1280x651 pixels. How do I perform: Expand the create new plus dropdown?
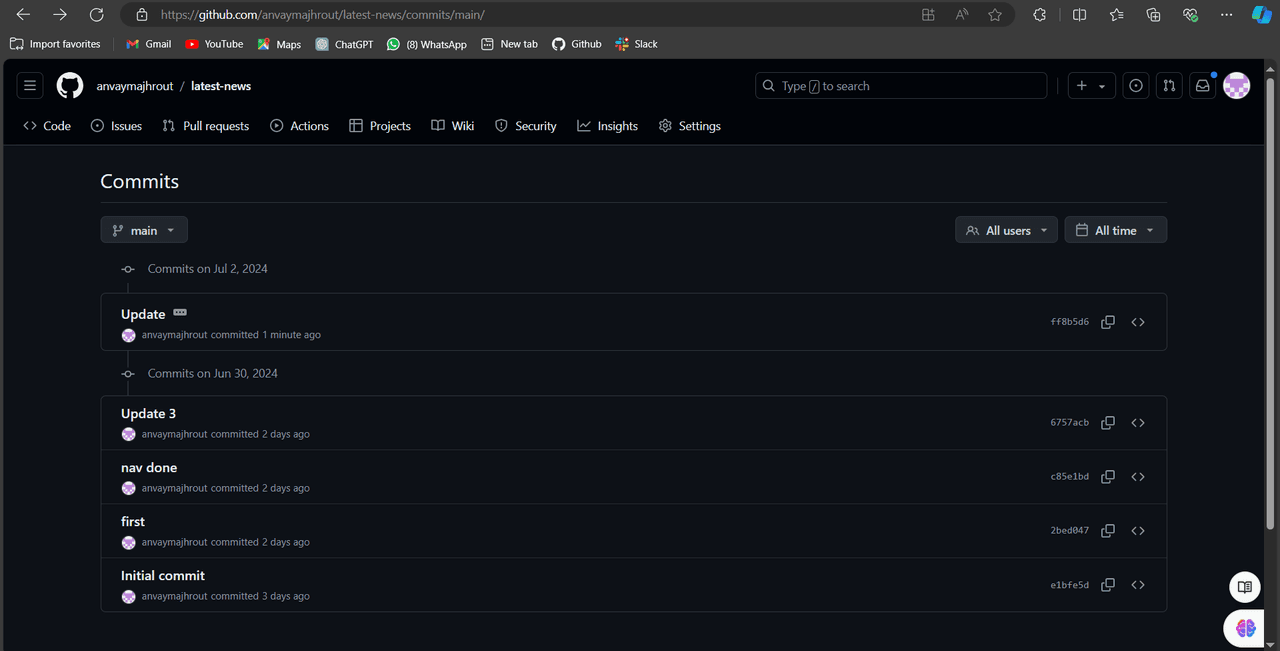[1091, 86]
